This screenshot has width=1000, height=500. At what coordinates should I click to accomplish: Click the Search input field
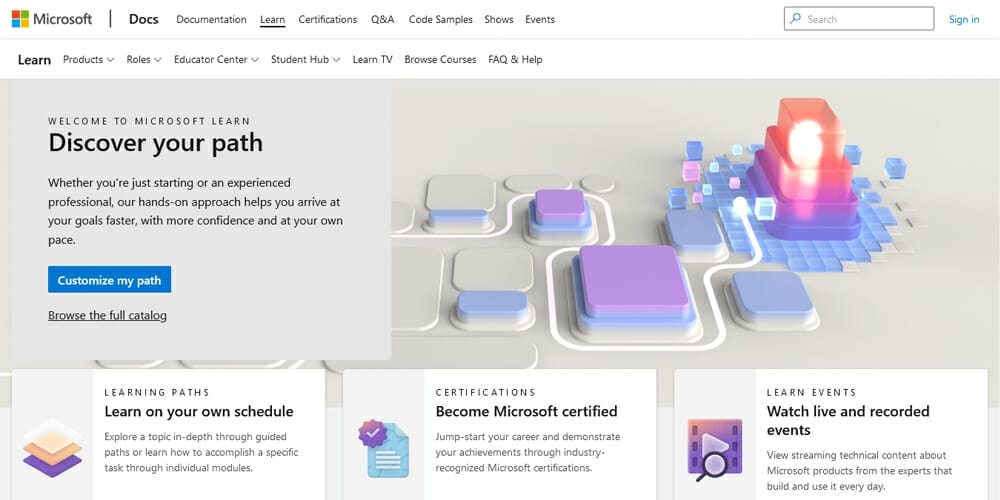(859, 19)
